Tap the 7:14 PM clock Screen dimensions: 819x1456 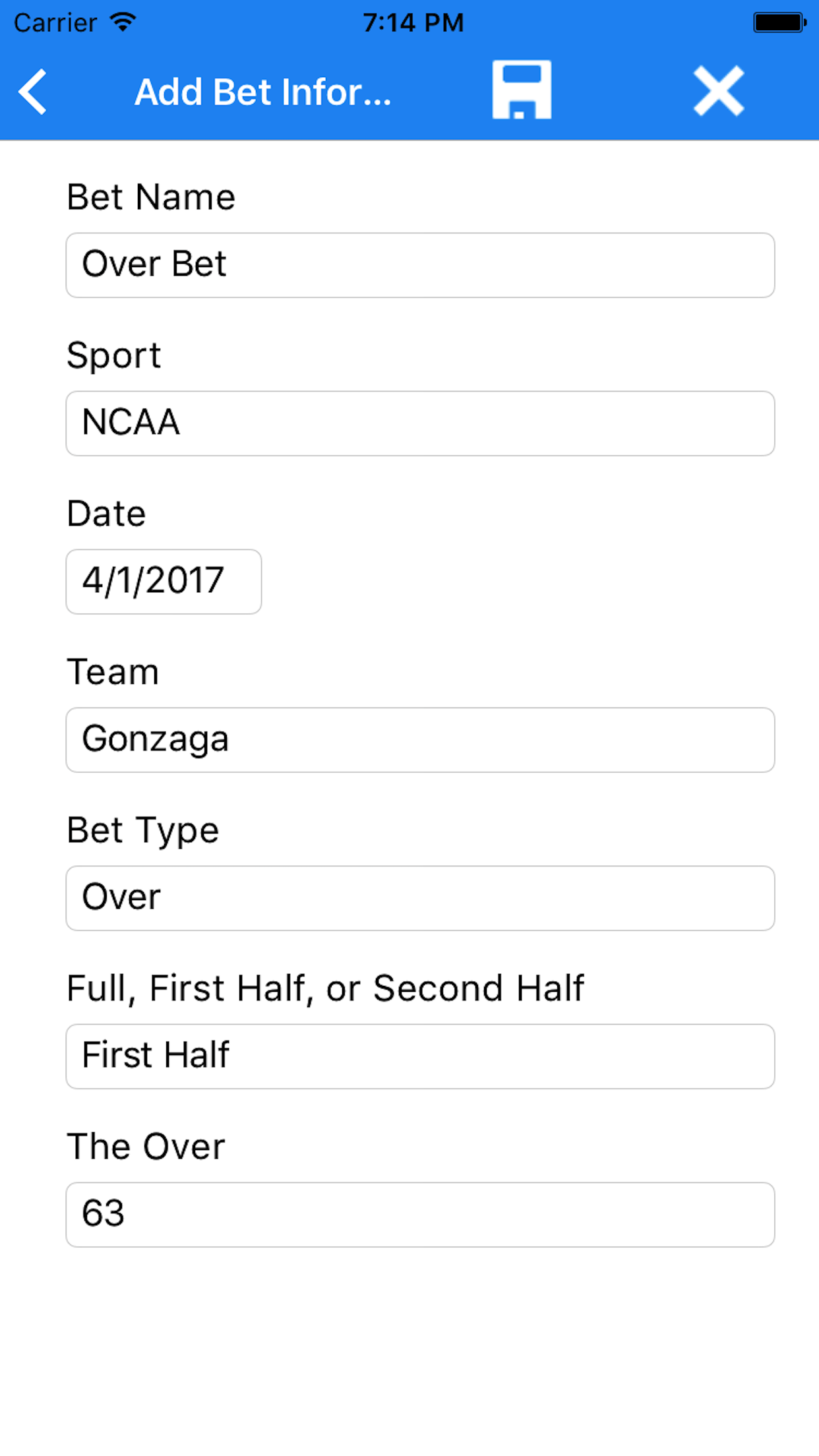click(413, 22)
